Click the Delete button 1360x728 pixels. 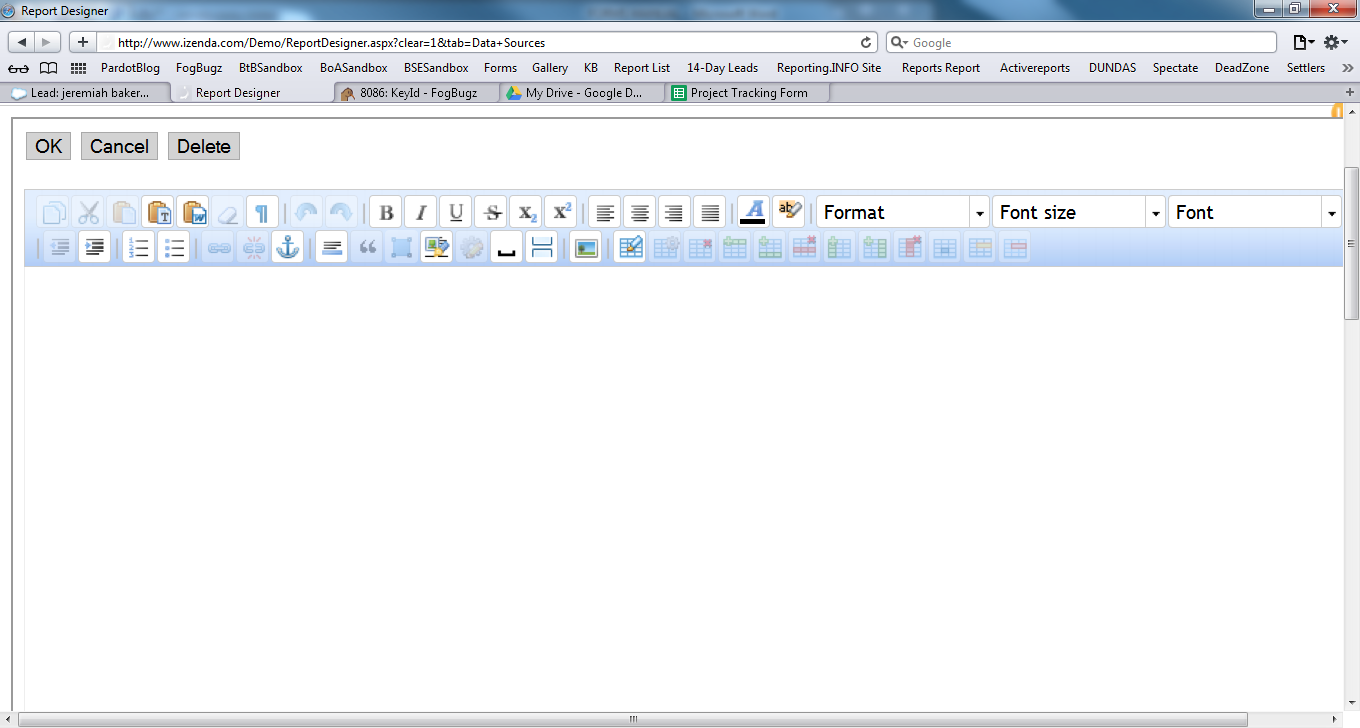[x=204, y=146]
